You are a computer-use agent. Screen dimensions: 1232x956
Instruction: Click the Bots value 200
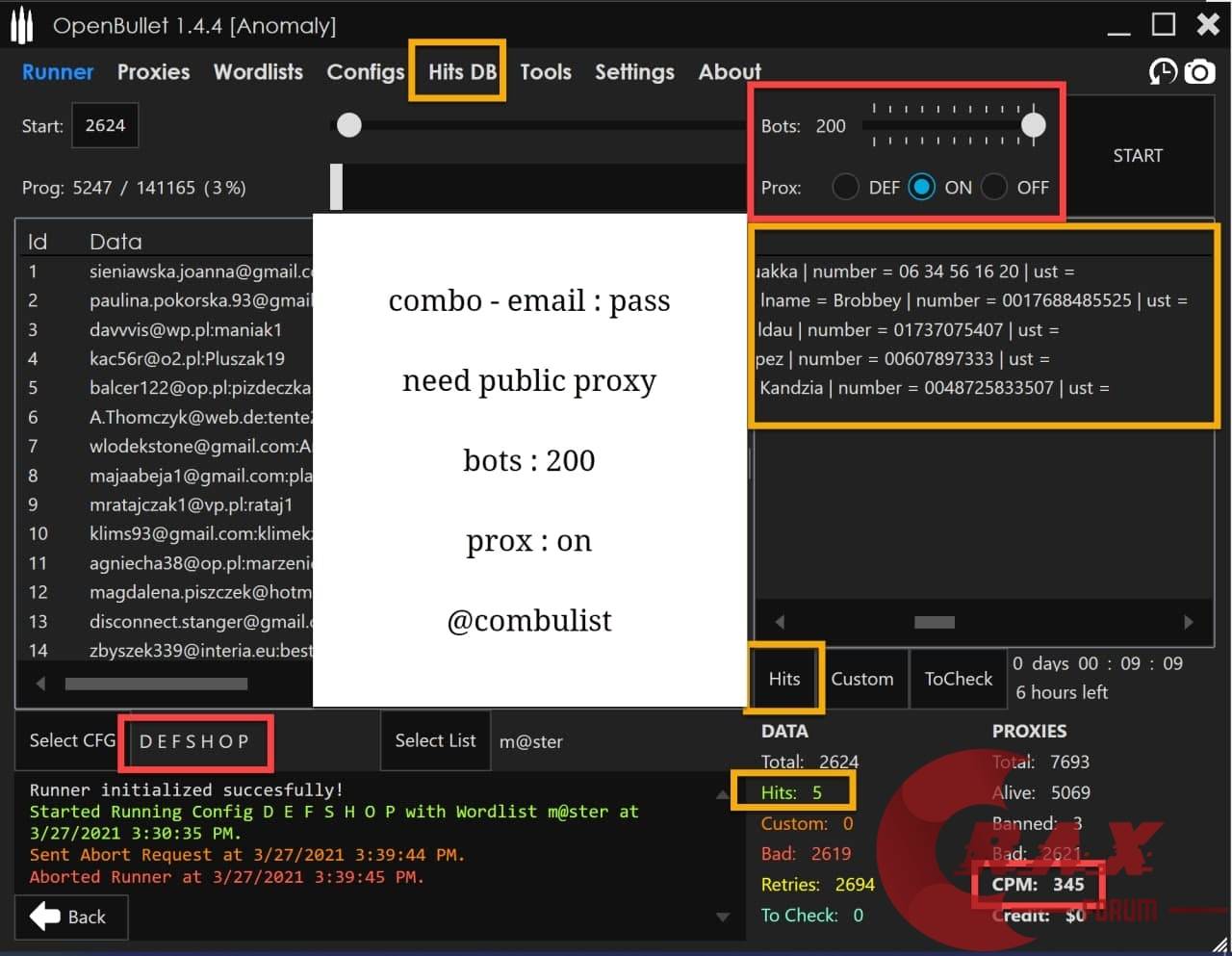pyautogui.click(x=831, y=126)
